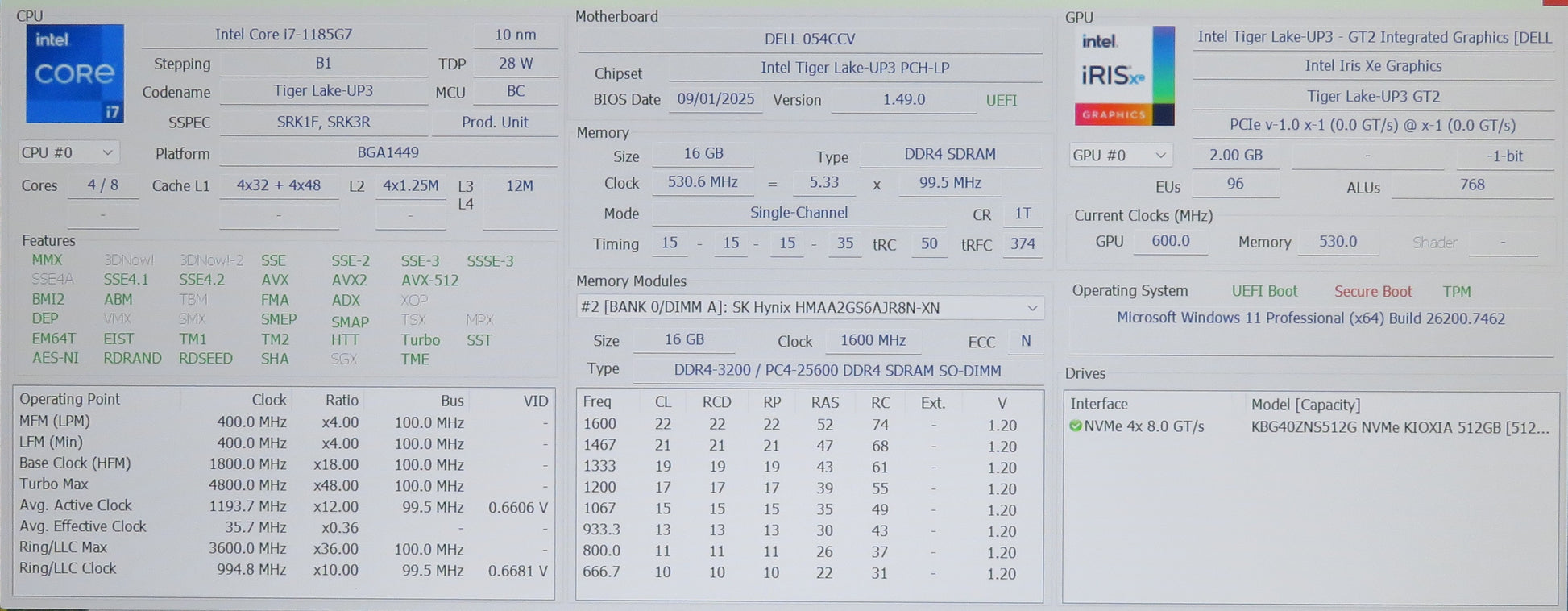Screen dimensions: 1568x611
Task: Click the Intel Core i7 logo
Action: [75, 73]
